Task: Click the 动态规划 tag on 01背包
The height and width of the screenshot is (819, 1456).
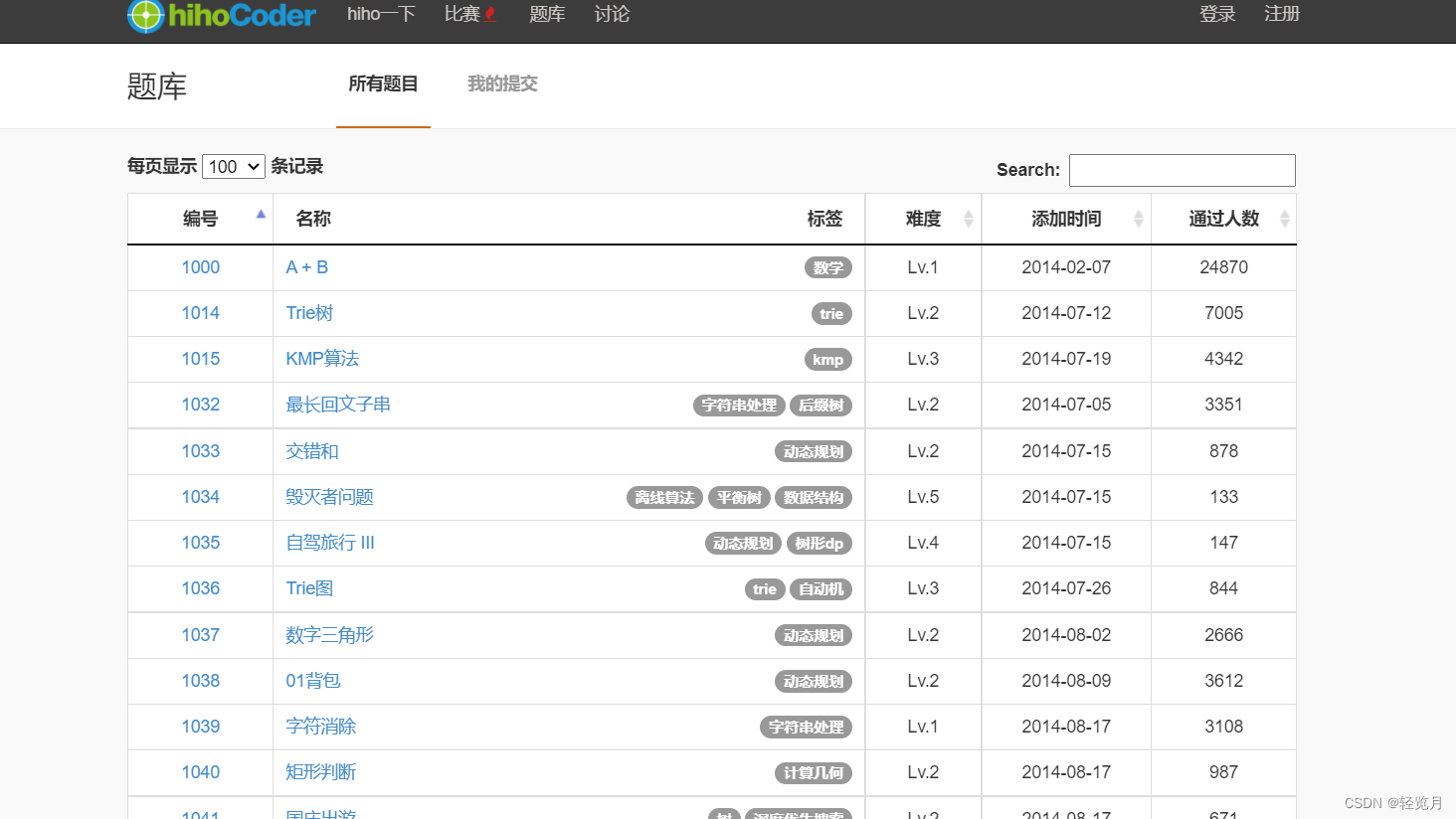Action: click(x=815, y=681)
